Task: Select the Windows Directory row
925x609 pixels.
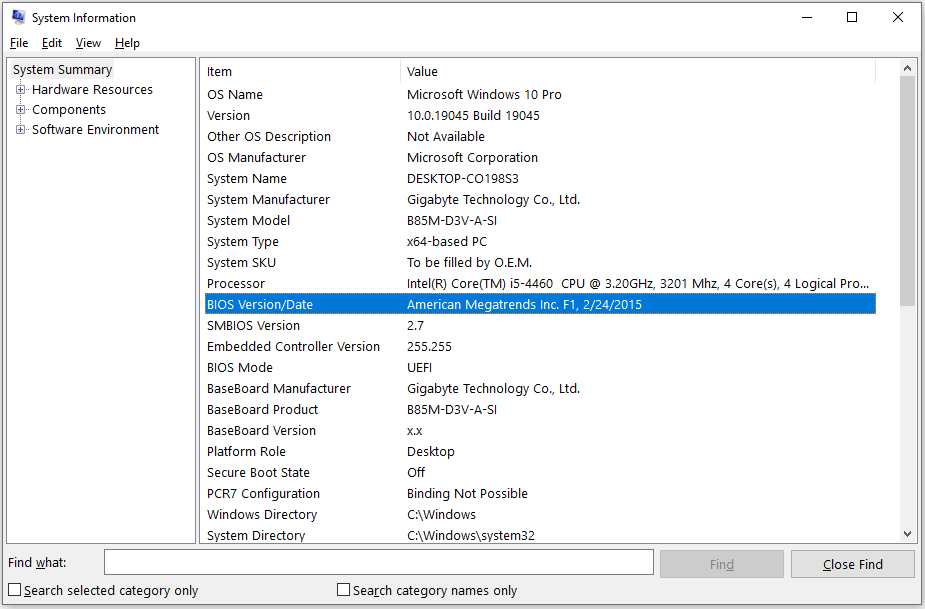Action: (540, 515)
